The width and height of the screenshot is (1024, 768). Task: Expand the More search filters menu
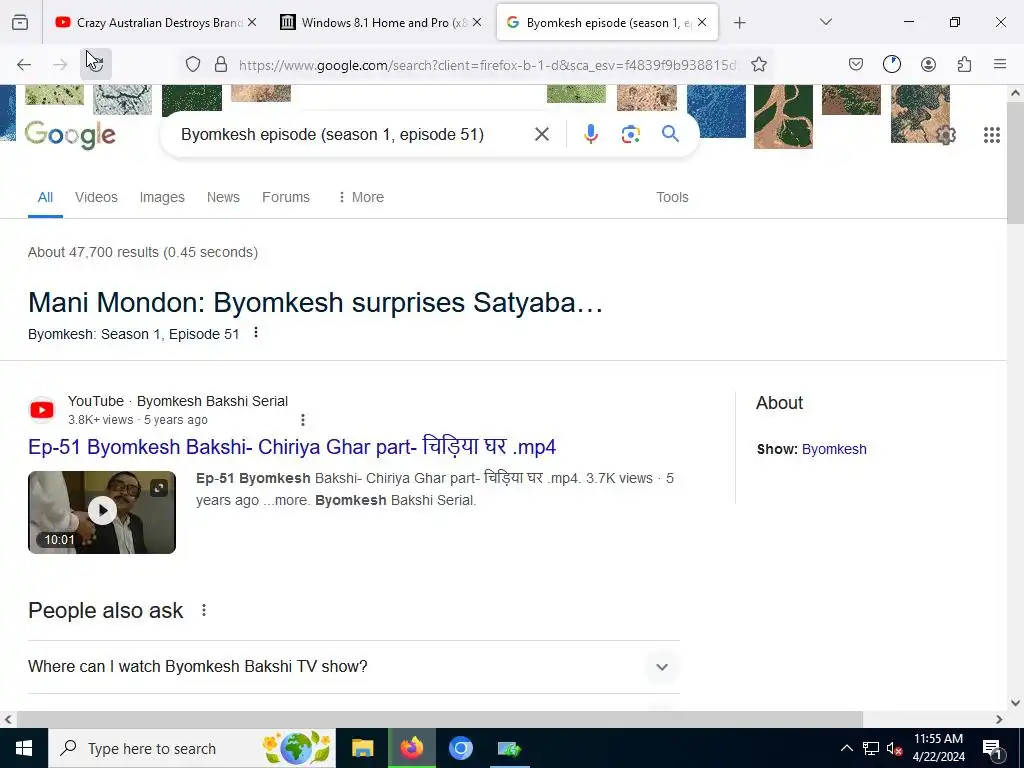click(361, 197)
